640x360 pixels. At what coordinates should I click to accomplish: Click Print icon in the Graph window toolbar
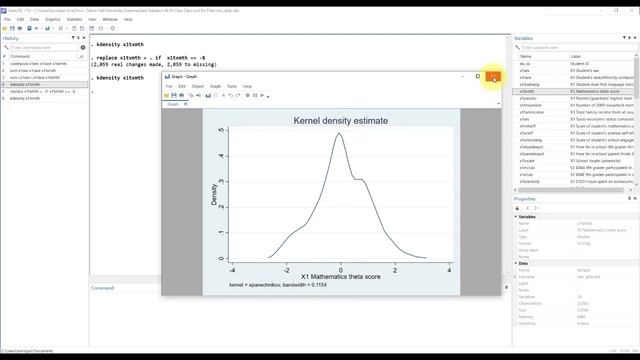[181, 96]
